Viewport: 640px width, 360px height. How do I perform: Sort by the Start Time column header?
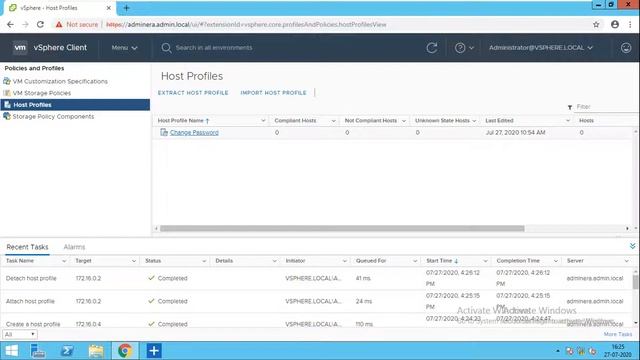pyautogui.click(x=439, y=261)
